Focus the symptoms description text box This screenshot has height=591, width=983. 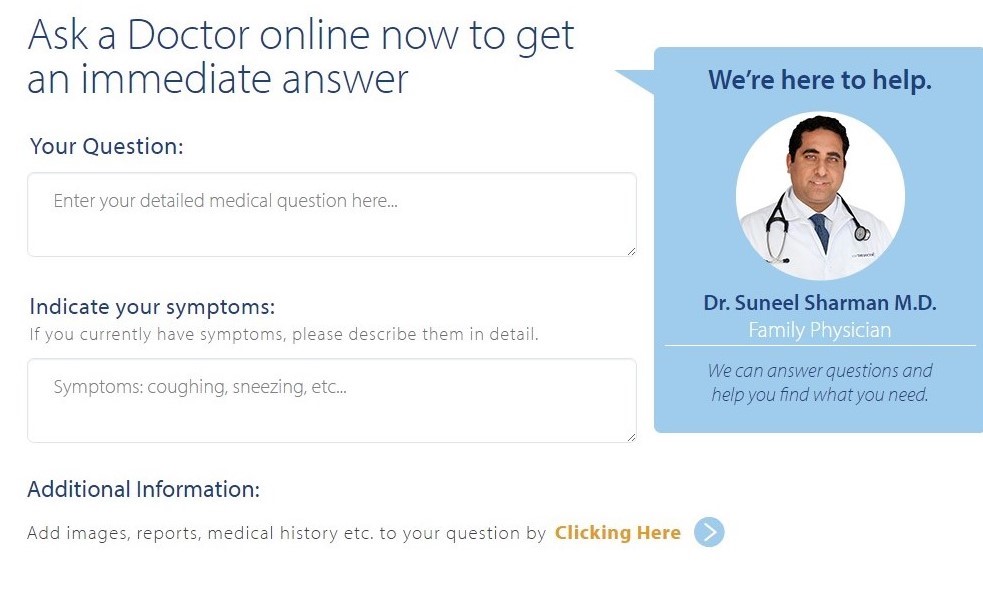[x=331, y=400]
